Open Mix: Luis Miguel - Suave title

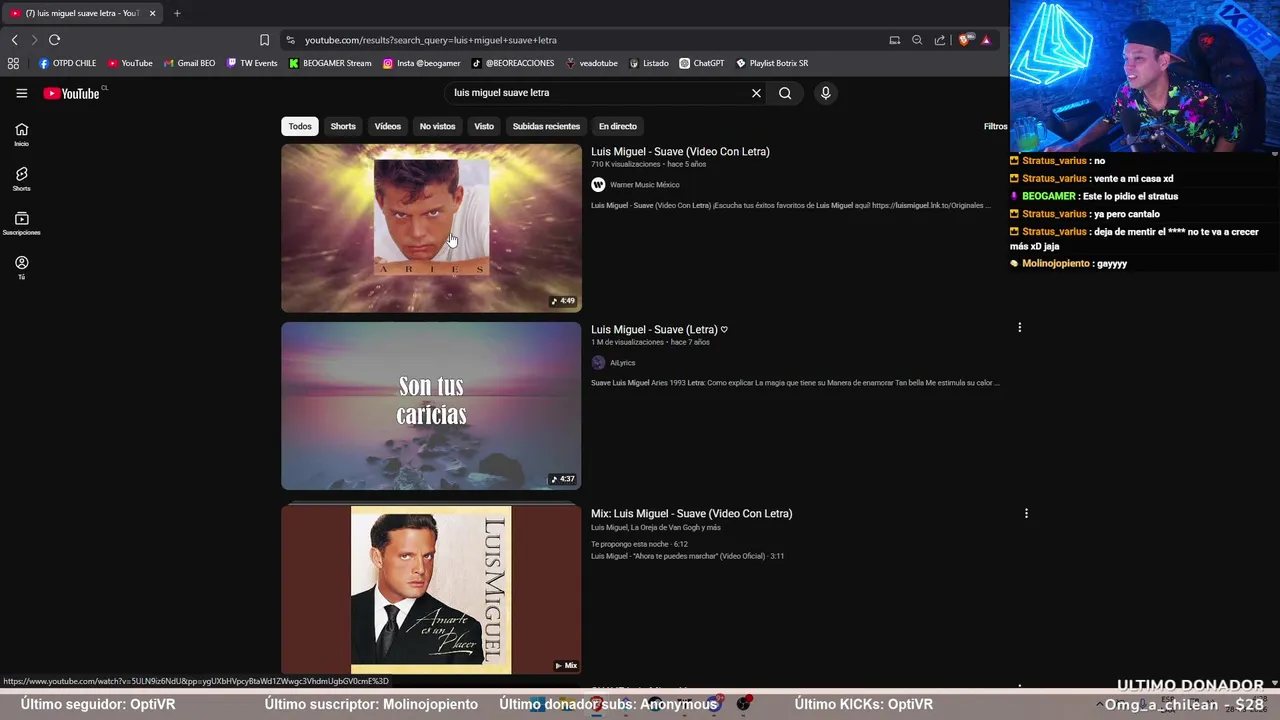click(691, 514)
